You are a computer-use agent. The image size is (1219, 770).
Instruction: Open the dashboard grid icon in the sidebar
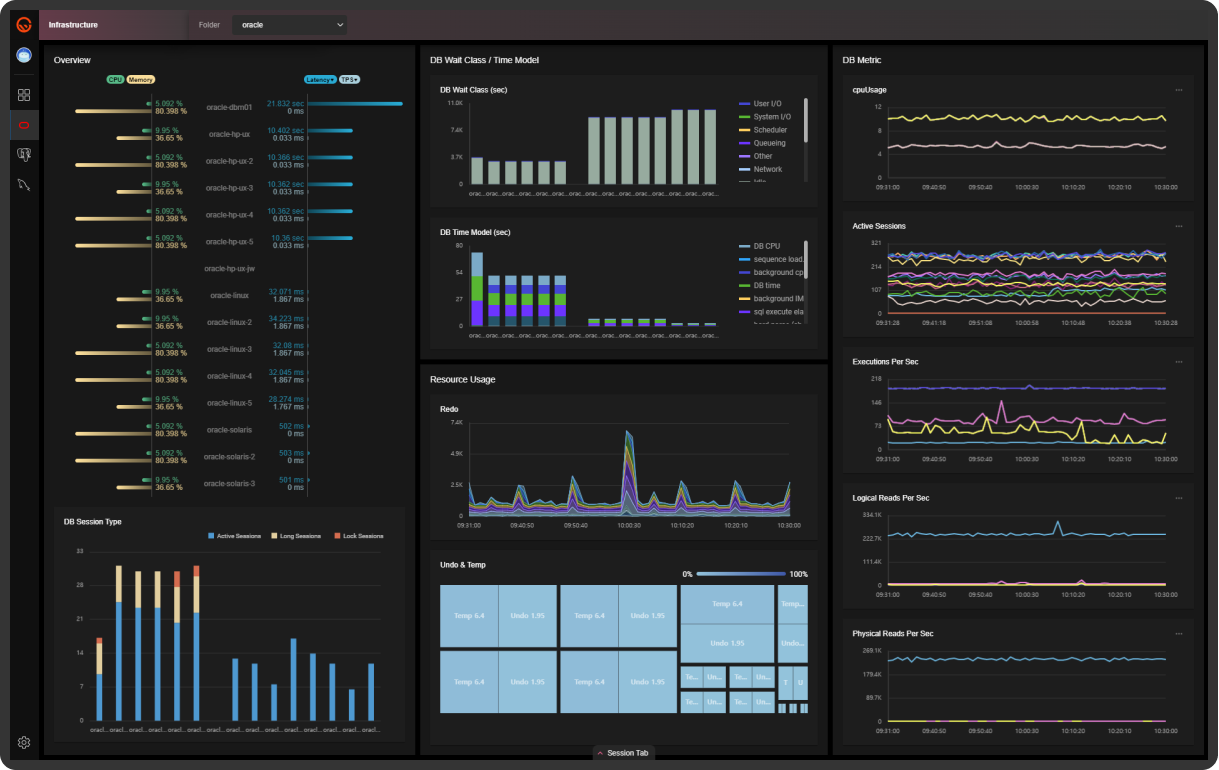click(x=24, y=95)
